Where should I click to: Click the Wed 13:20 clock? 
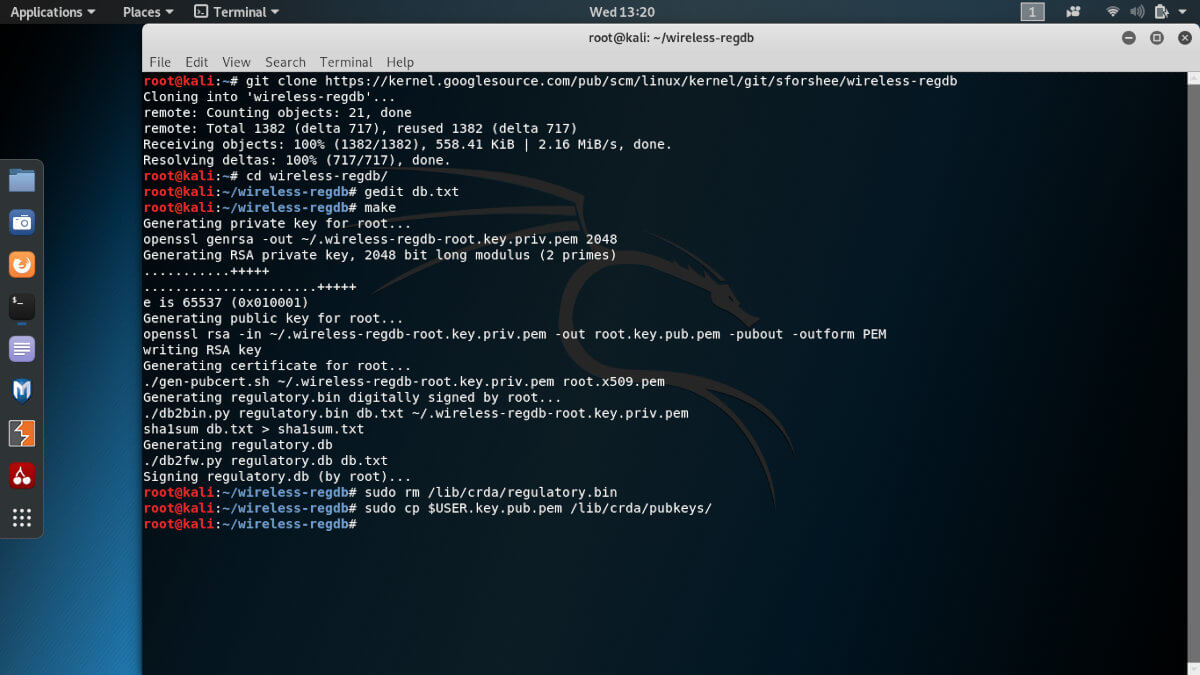[622, 12]
